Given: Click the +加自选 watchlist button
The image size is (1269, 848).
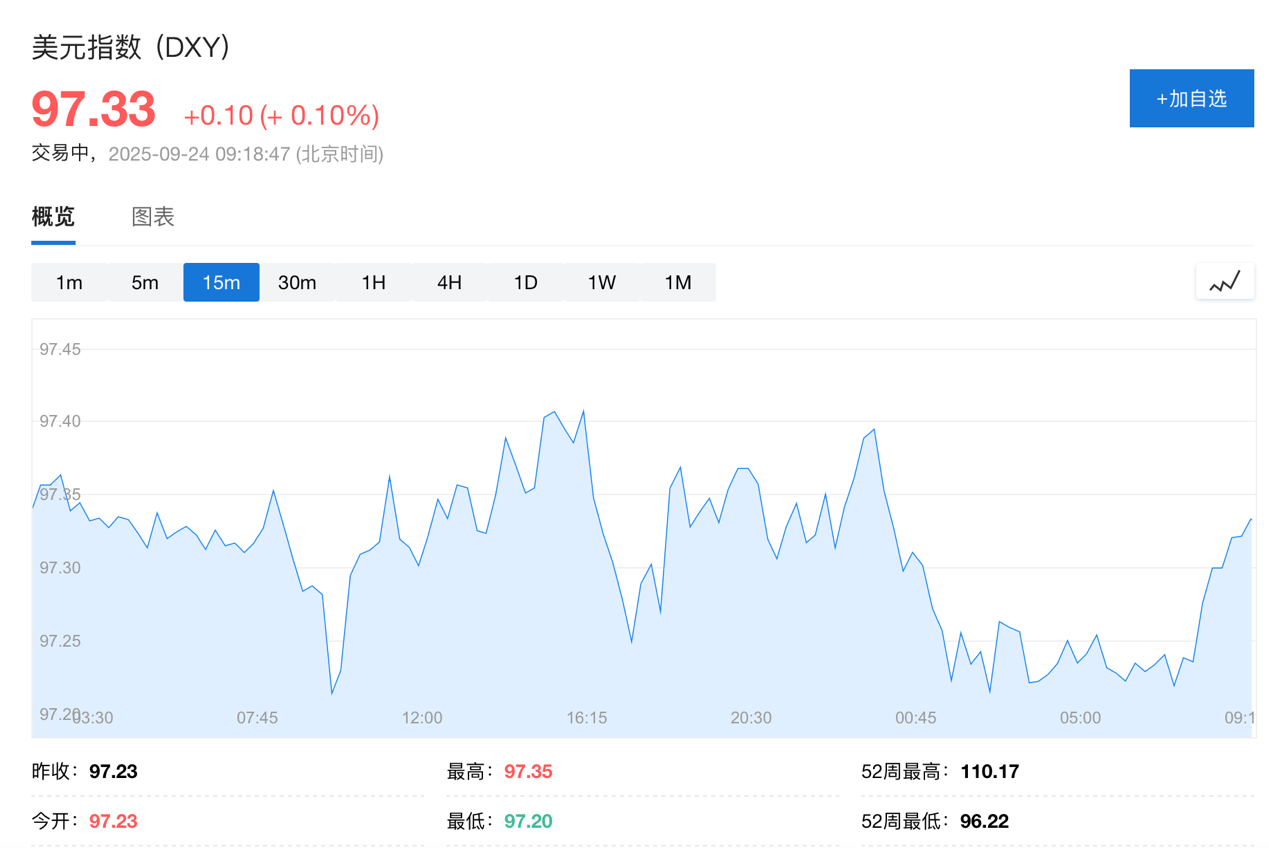Looking at the screenshot, I should coord(1191,97).
